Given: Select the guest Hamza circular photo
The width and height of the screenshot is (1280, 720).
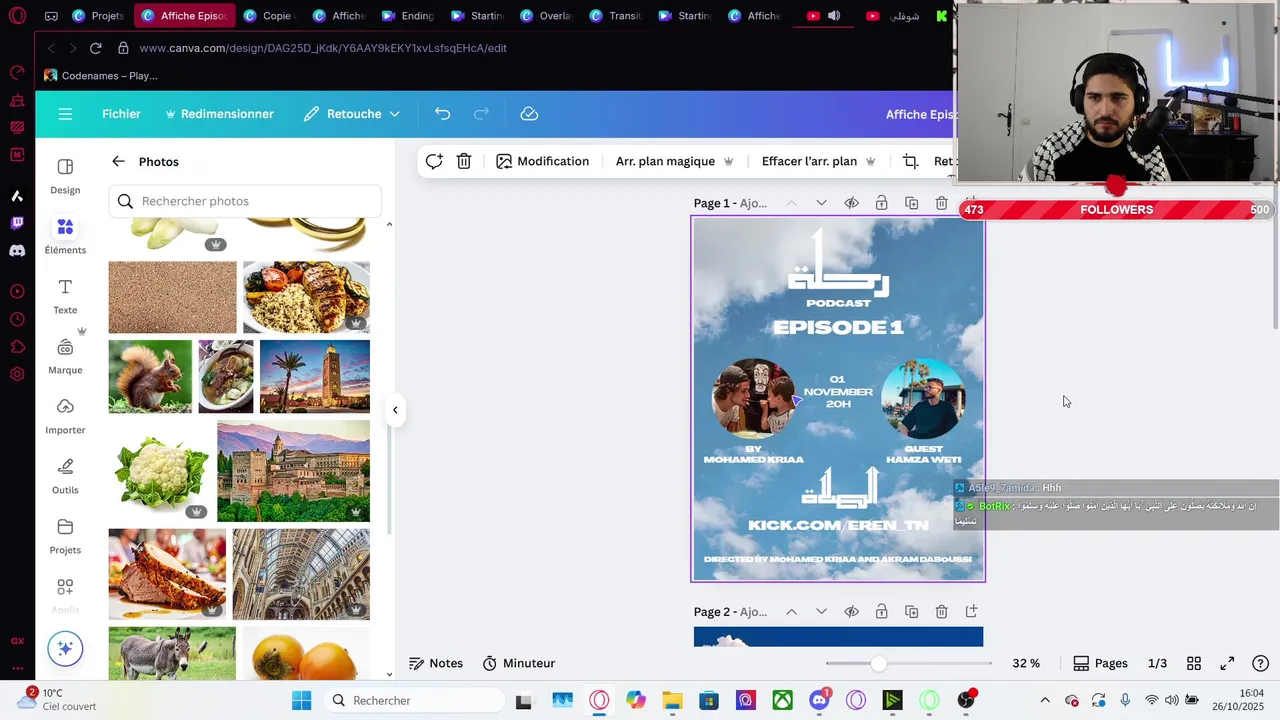Looking at the screenshot, I should pos(923,399).
